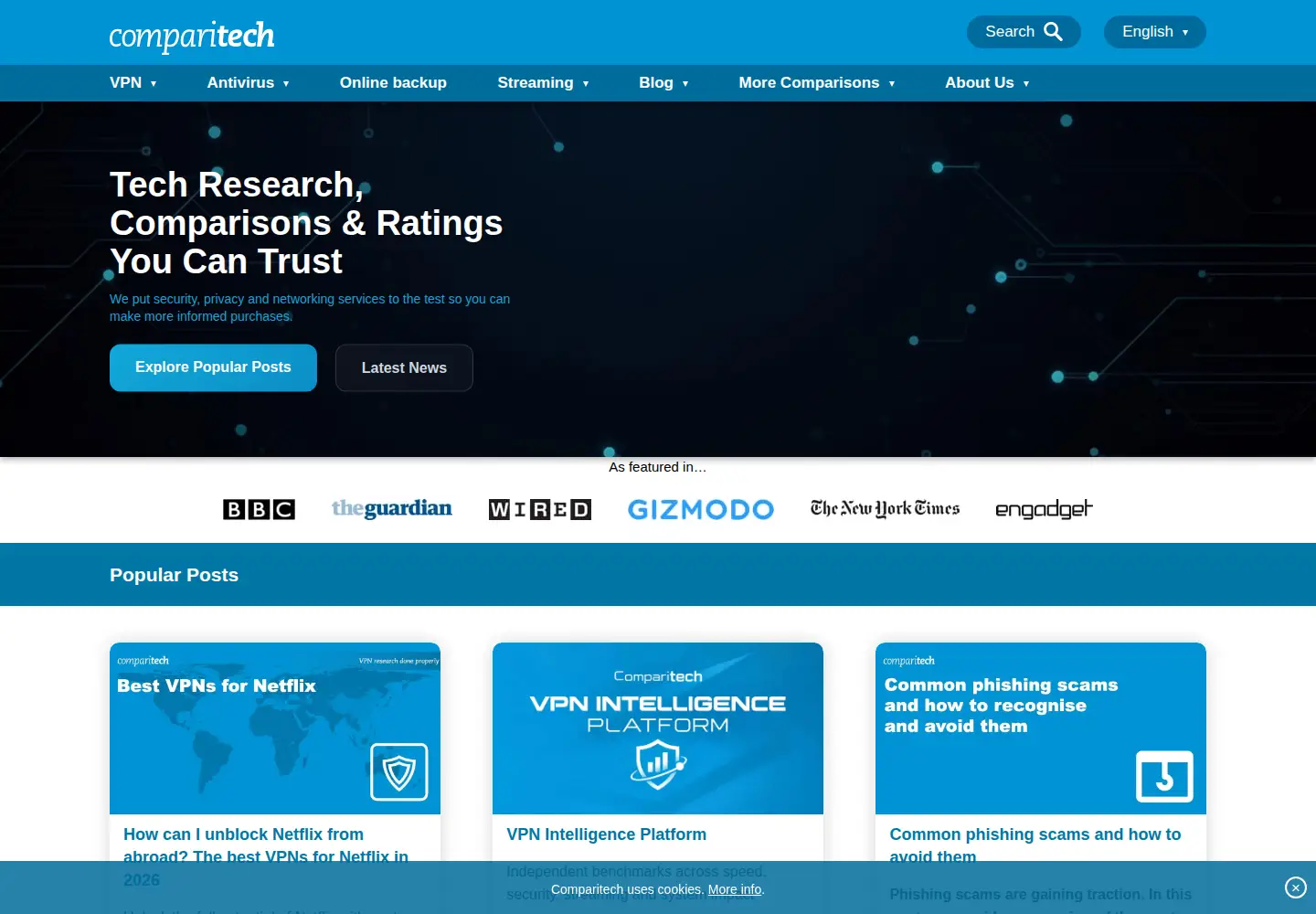The width and height of the screenshot is (1316, 914).
Task: Open 'How can I unblock Netflix' article link
Action: (x=266, y=856)
